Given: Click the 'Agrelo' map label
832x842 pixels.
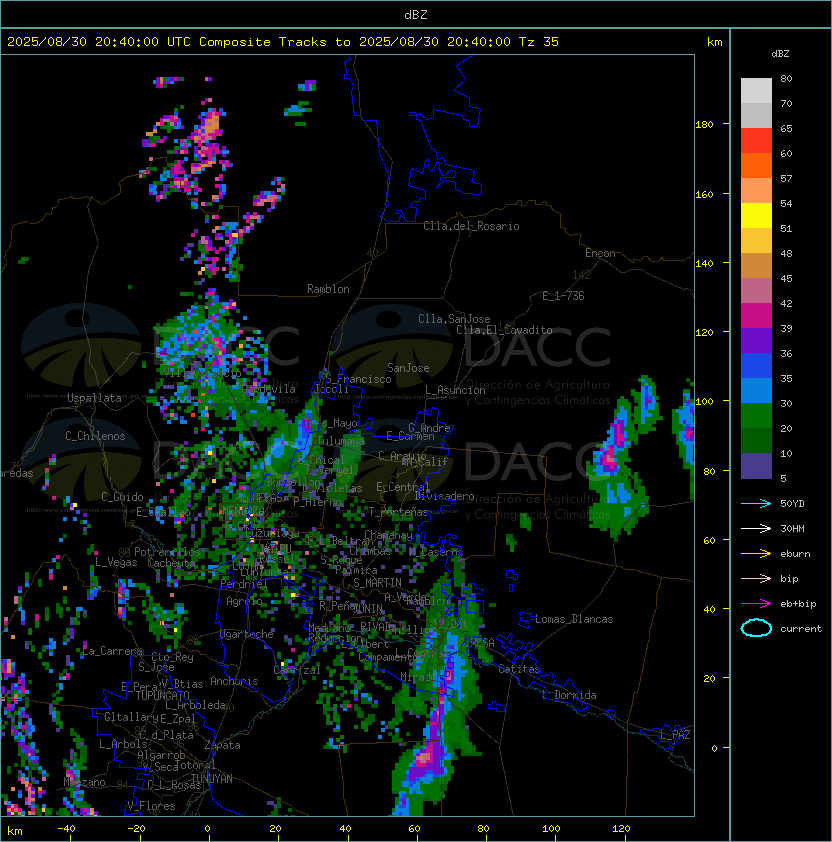Looking at the screenshot, I should [244, 601].
